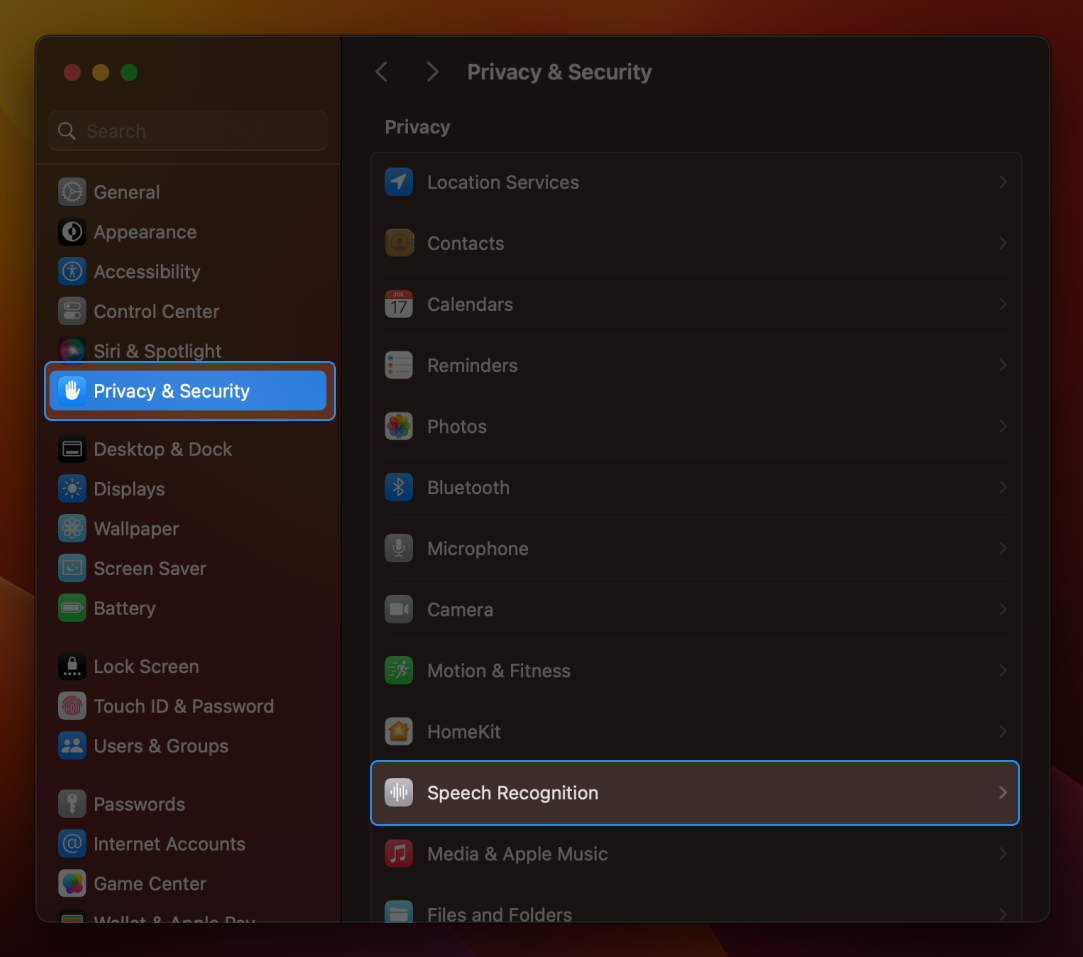1083x957 pixels.
Task: Open Photos using the right chevron
Action: [x=1002, y=427]
